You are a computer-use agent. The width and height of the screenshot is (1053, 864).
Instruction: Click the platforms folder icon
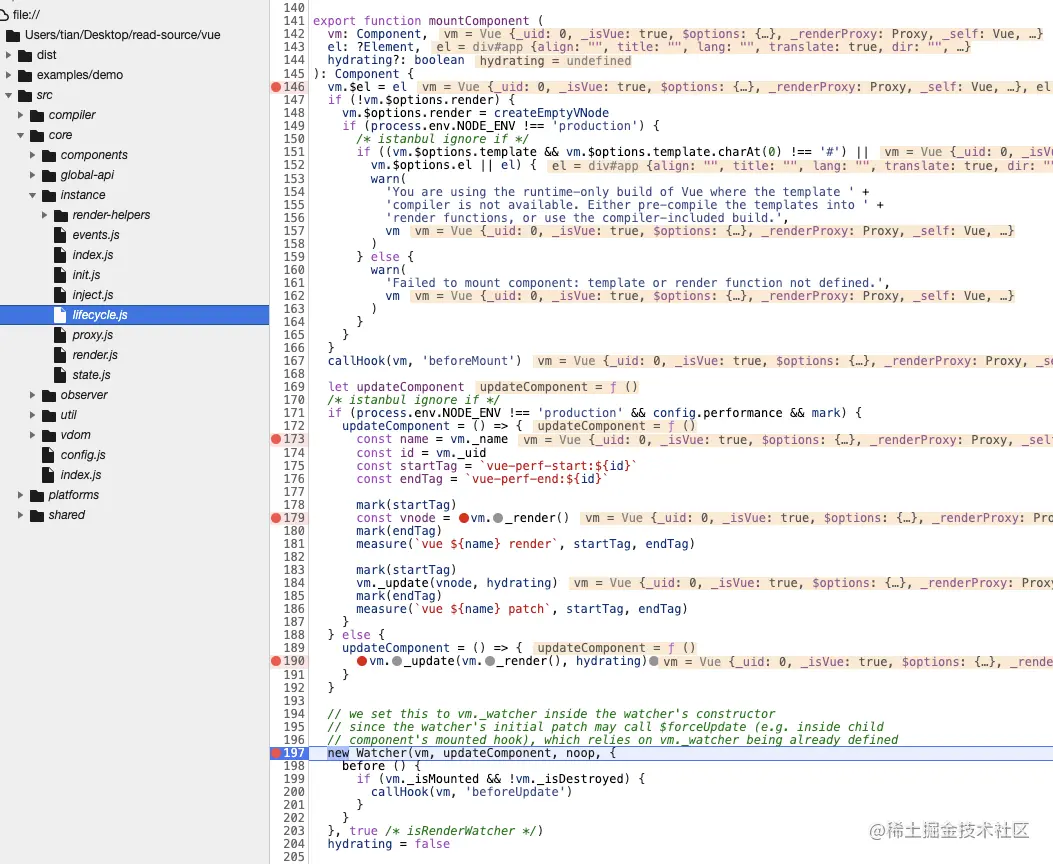(x=38, y=495)
